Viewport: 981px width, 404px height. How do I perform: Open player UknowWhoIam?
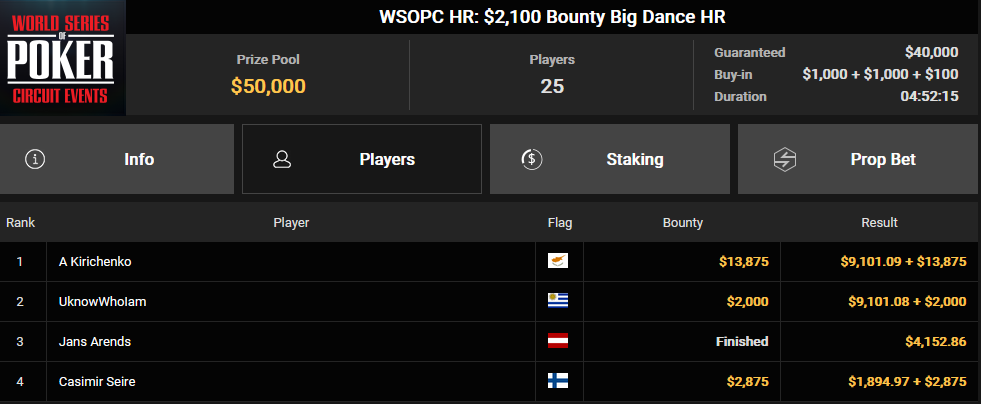[103, 301]
